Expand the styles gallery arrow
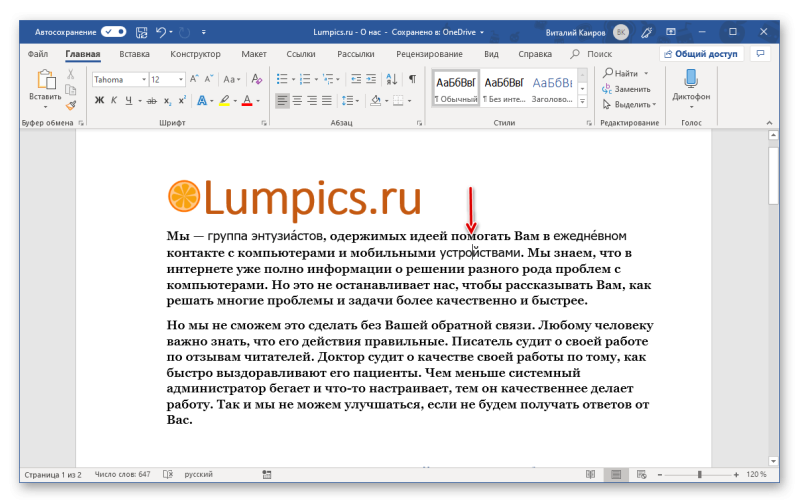The width and height of the screenshot is (800, 503). pos(583,101)
